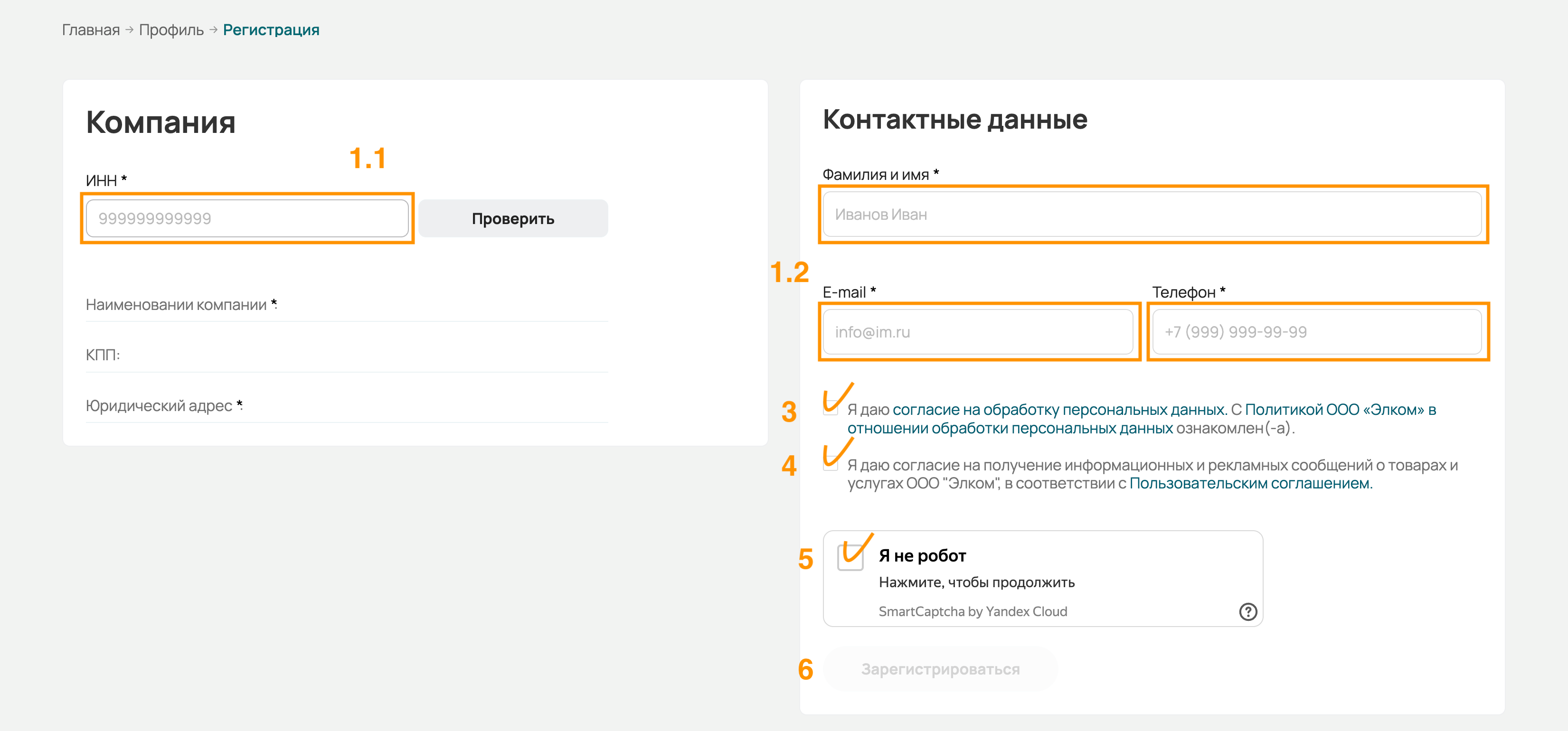Click the "Зарегистрироваться" button
Viewport: 1568px width, 731px height.
click(940, 669)
